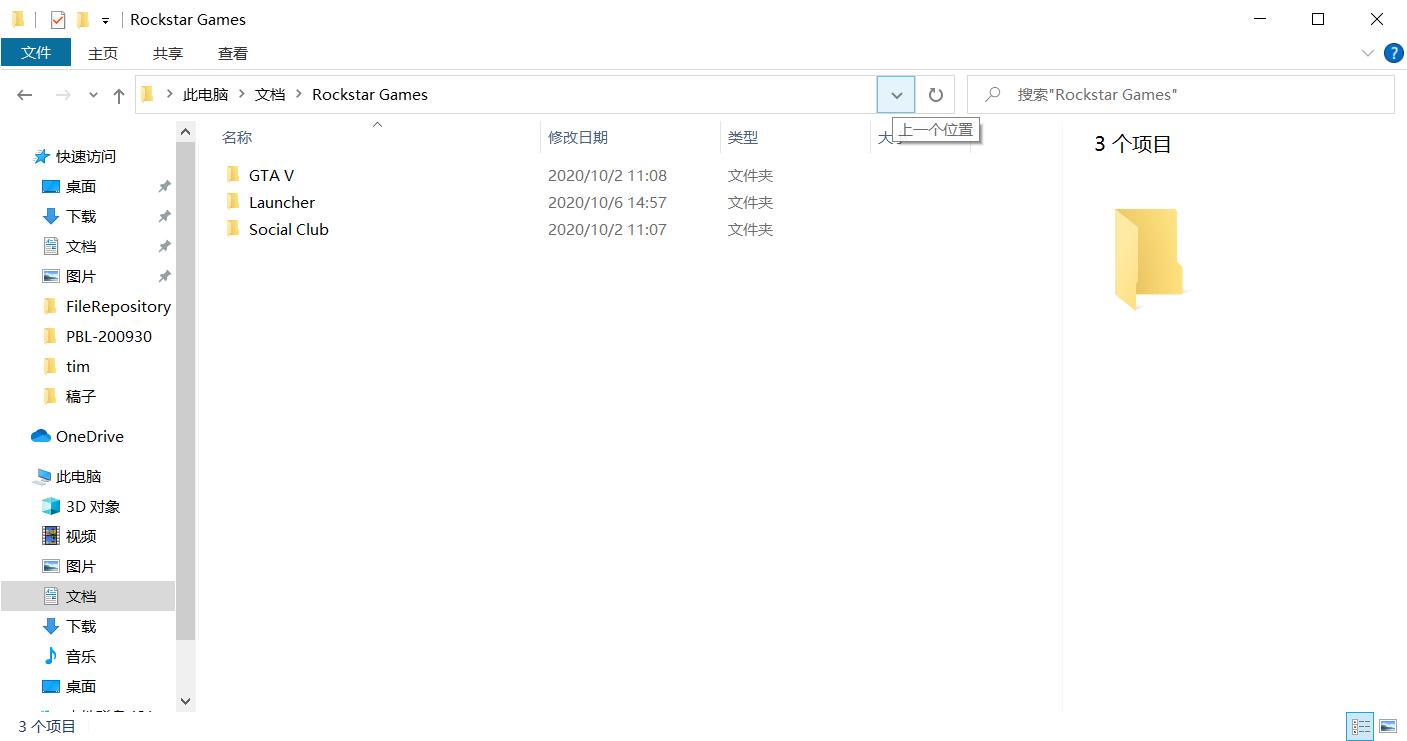Screen dimensions: 1407x741
Task: Click the large folder thumbnail in the preview pane
Action: pos(1148,258)
